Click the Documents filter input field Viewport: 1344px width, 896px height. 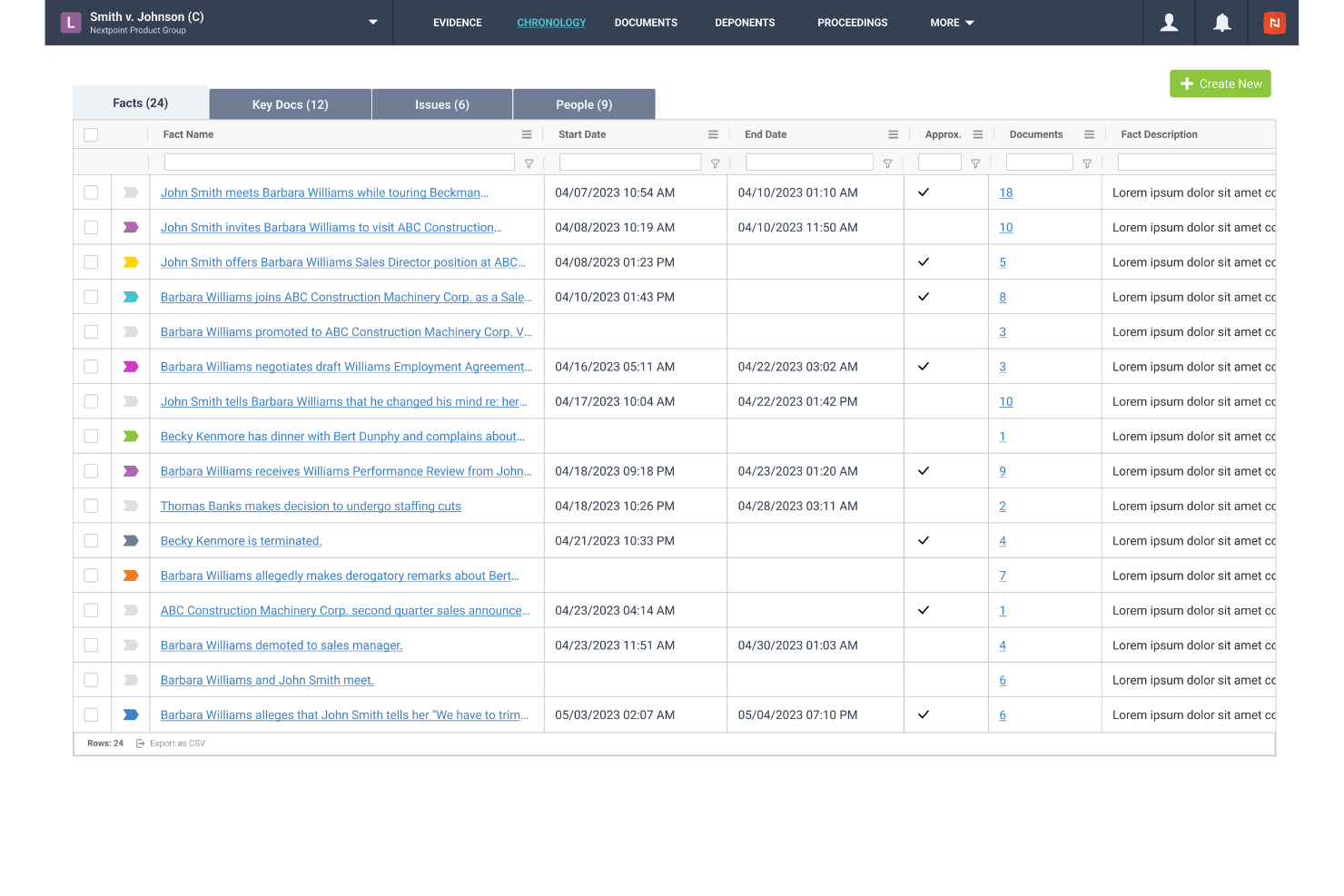point(1040,162)
